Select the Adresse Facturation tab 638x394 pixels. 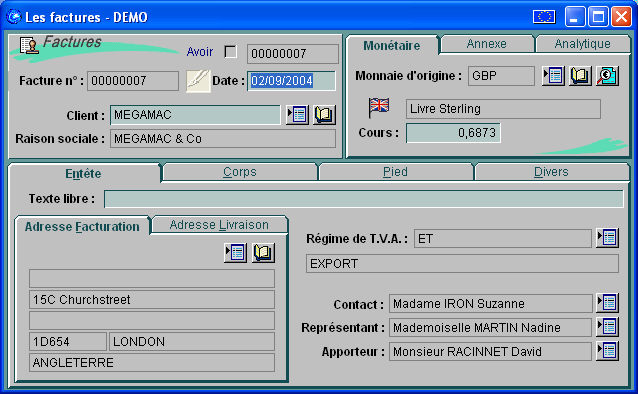82,226
